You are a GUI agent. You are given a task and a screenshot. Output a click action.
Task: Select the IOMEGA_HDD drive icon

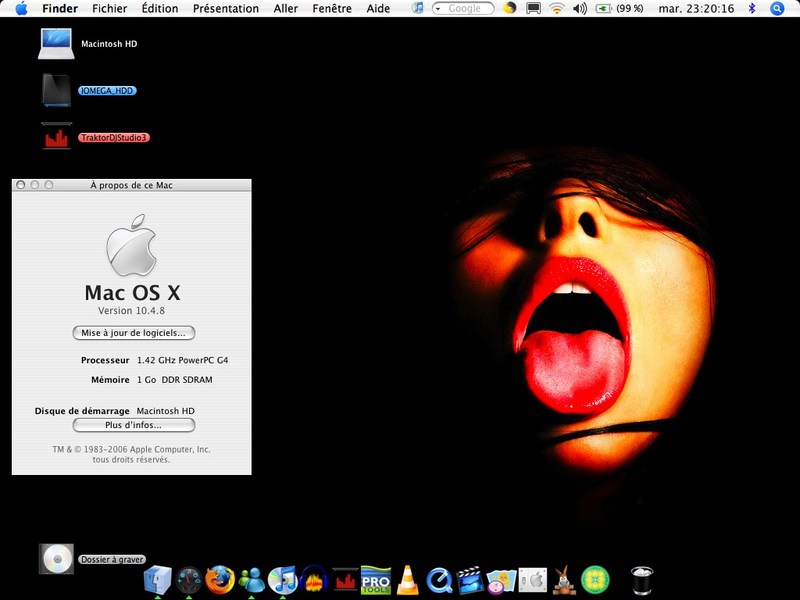56,90
